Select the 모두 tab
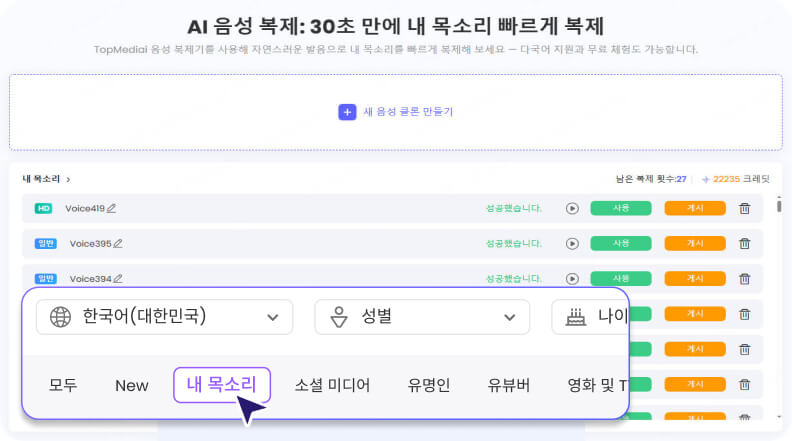 pos(63,385)
